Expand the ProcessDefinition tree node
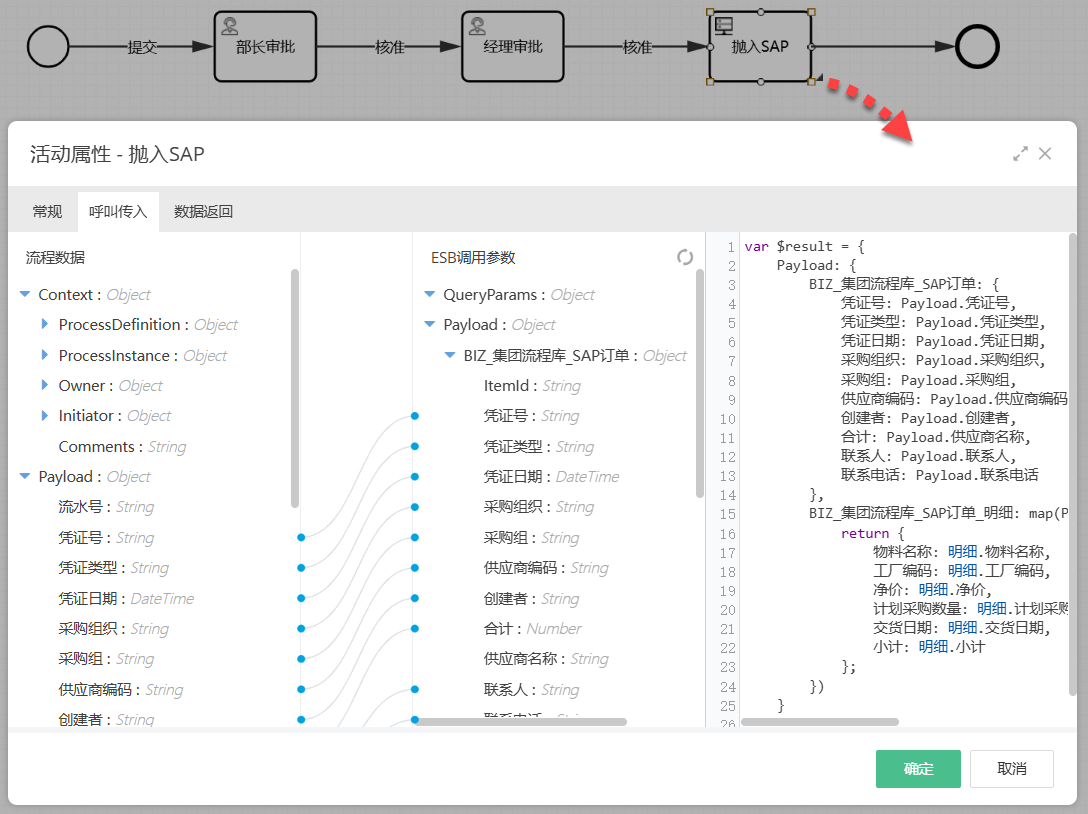This screenshot has height=814, width=1088. click(x=45, y=325)
